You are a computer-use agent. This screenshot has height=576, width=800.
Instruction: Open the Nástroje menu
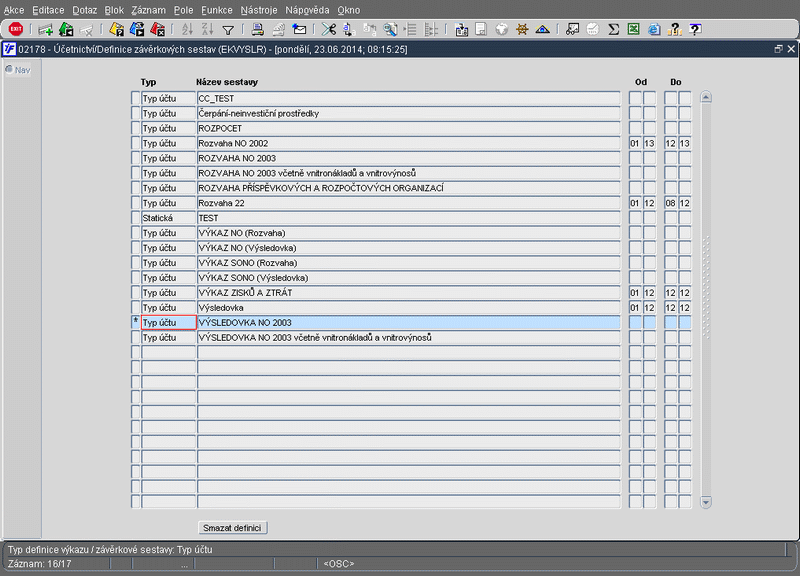259,10
